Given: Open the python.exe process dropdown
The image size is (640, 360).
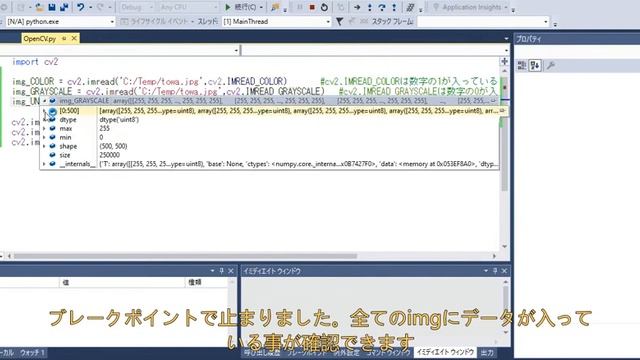Looking at the screenshot, I should (112, 22).
